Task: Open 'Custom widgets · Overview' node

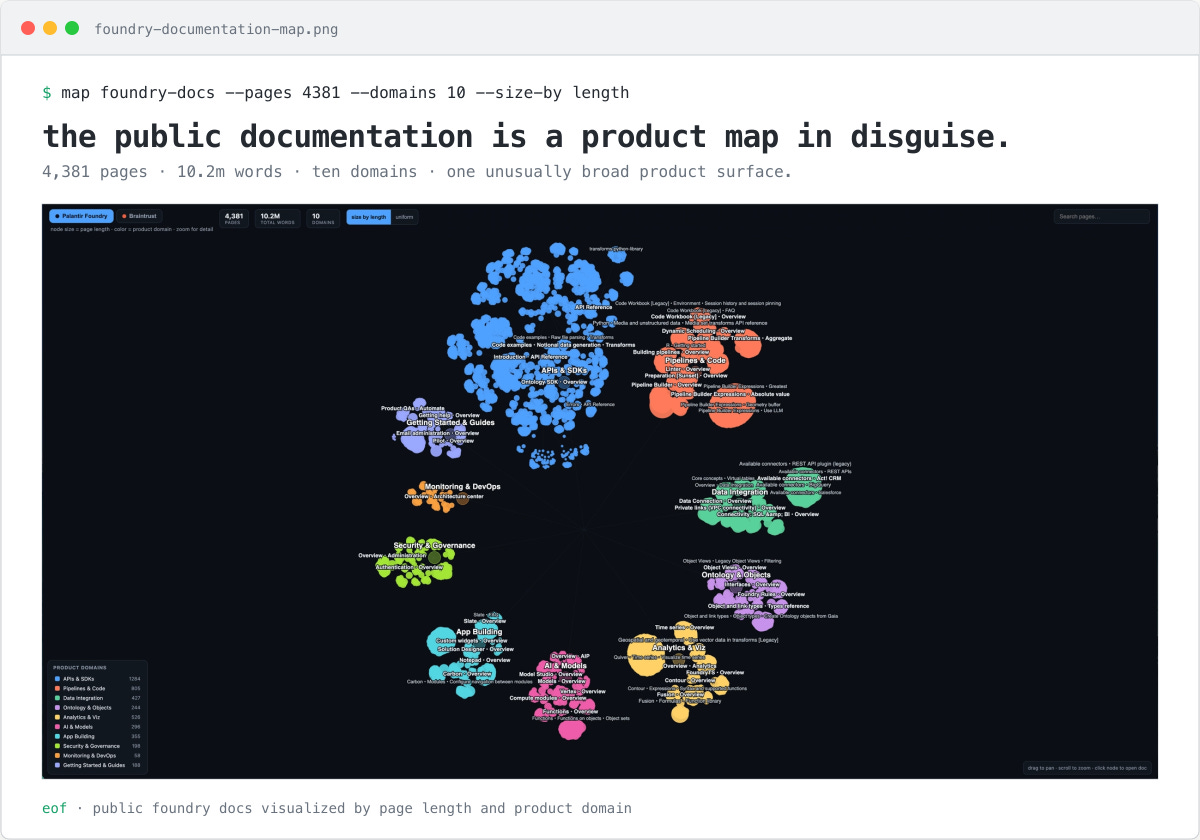Action: (x=472, y=641)
